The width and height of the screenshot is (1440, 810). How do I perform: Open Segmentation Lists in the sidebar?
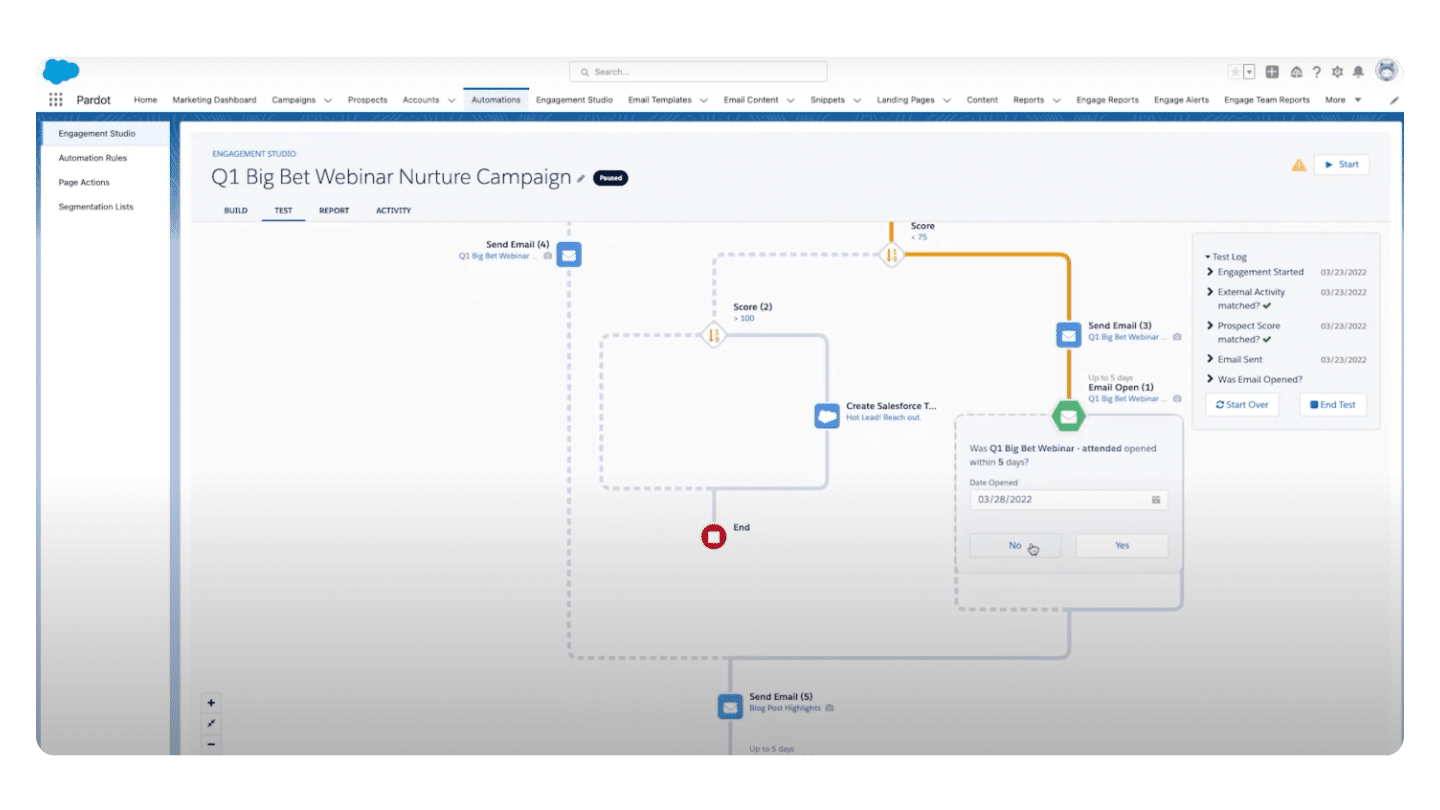pyautogui.click(x=96, y=207)
